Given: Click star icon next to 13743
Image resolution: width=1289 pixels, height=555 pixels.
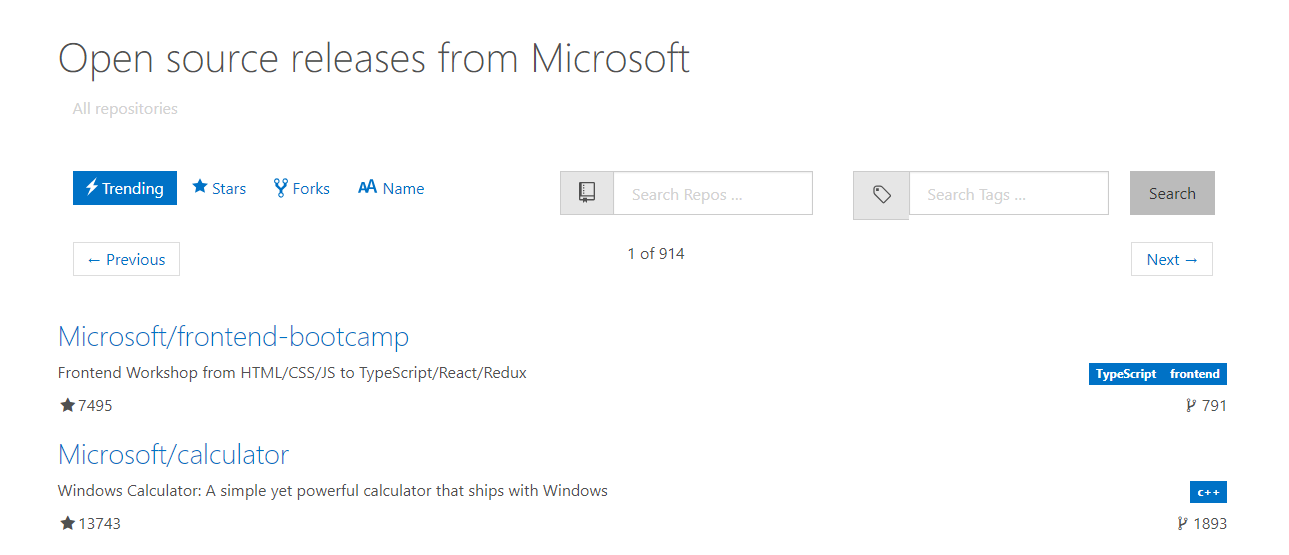Looking at the screenshot, I should click(67, 523).
